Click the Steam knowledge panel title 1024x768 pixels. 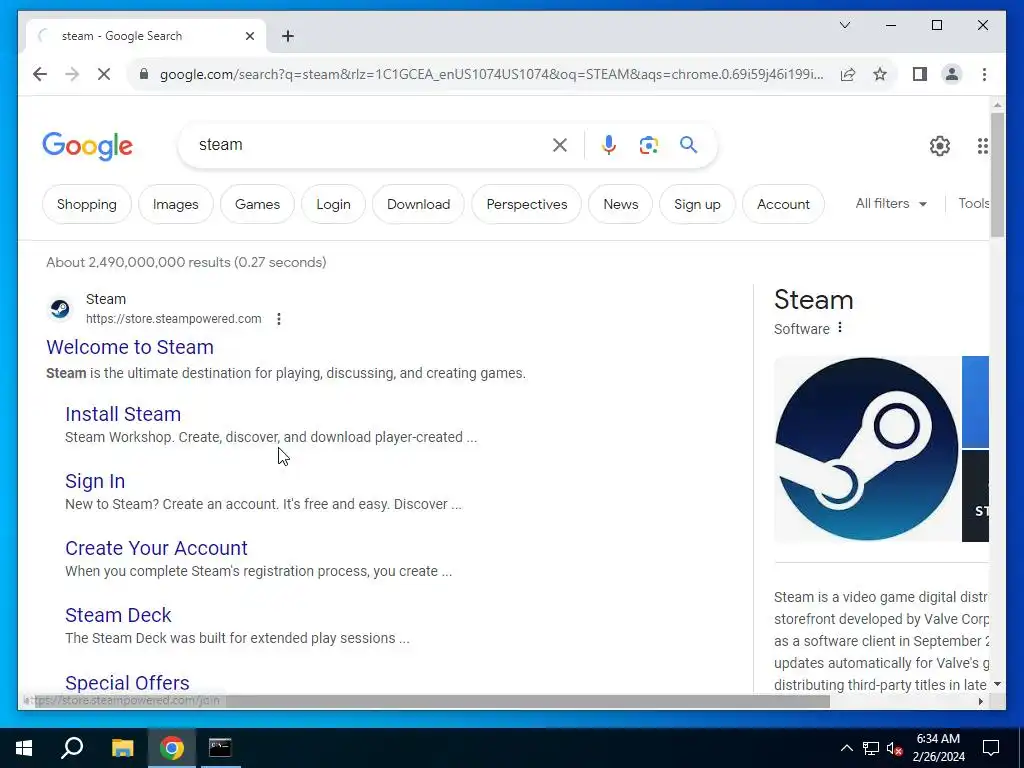(814, 300)
